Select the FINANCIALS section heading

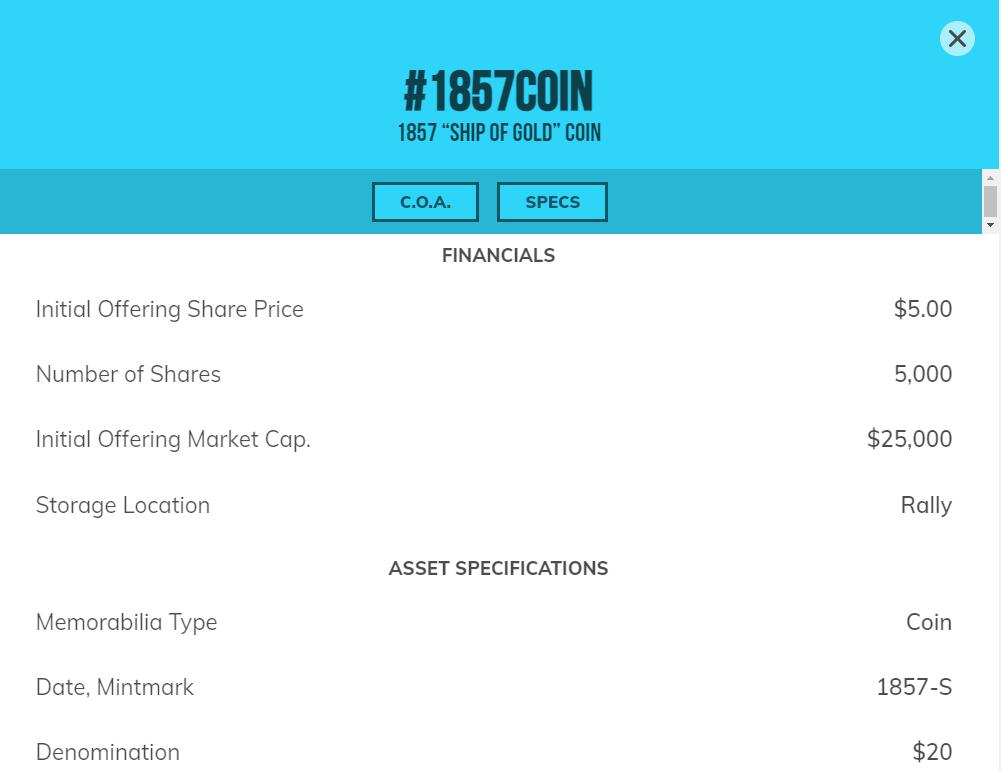click(498, 256)
